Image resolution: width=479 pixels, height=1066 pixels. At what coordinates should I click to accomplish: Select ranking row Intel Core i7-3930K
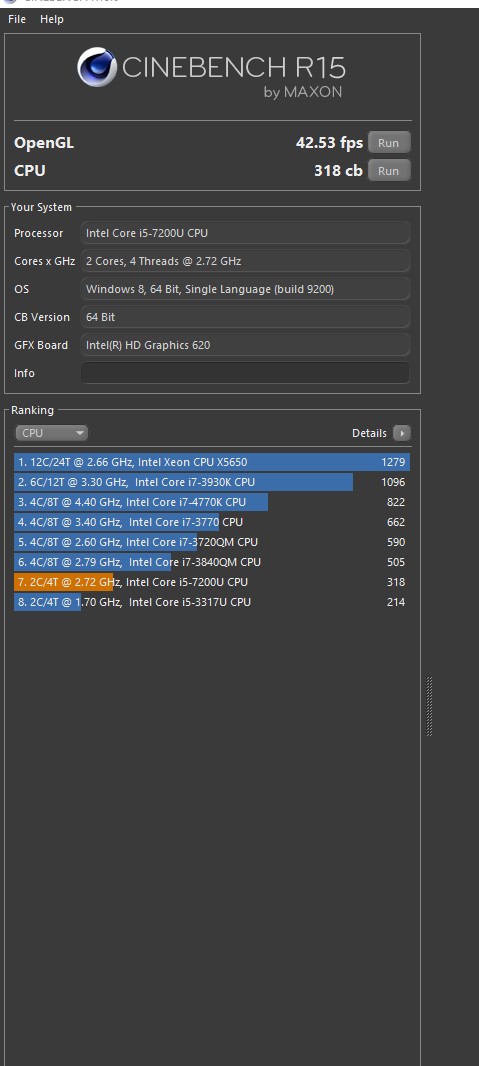[x=212, y=482]
